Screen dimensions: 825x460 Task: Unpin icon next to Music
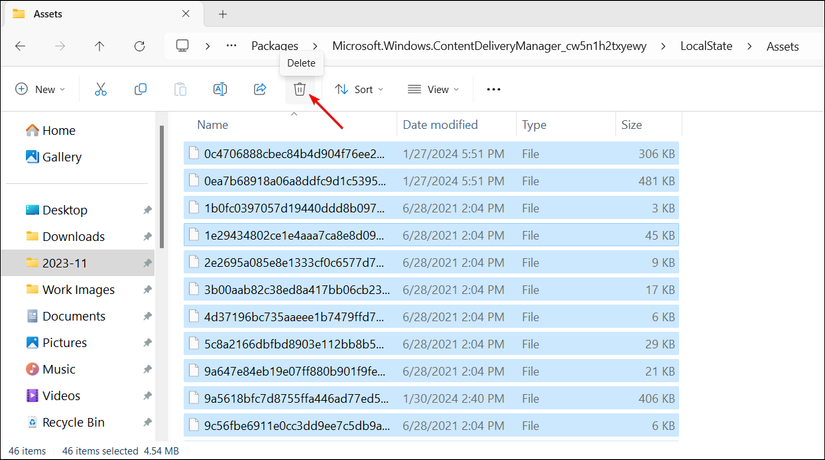pyautogui.click(x=147, y=369)
